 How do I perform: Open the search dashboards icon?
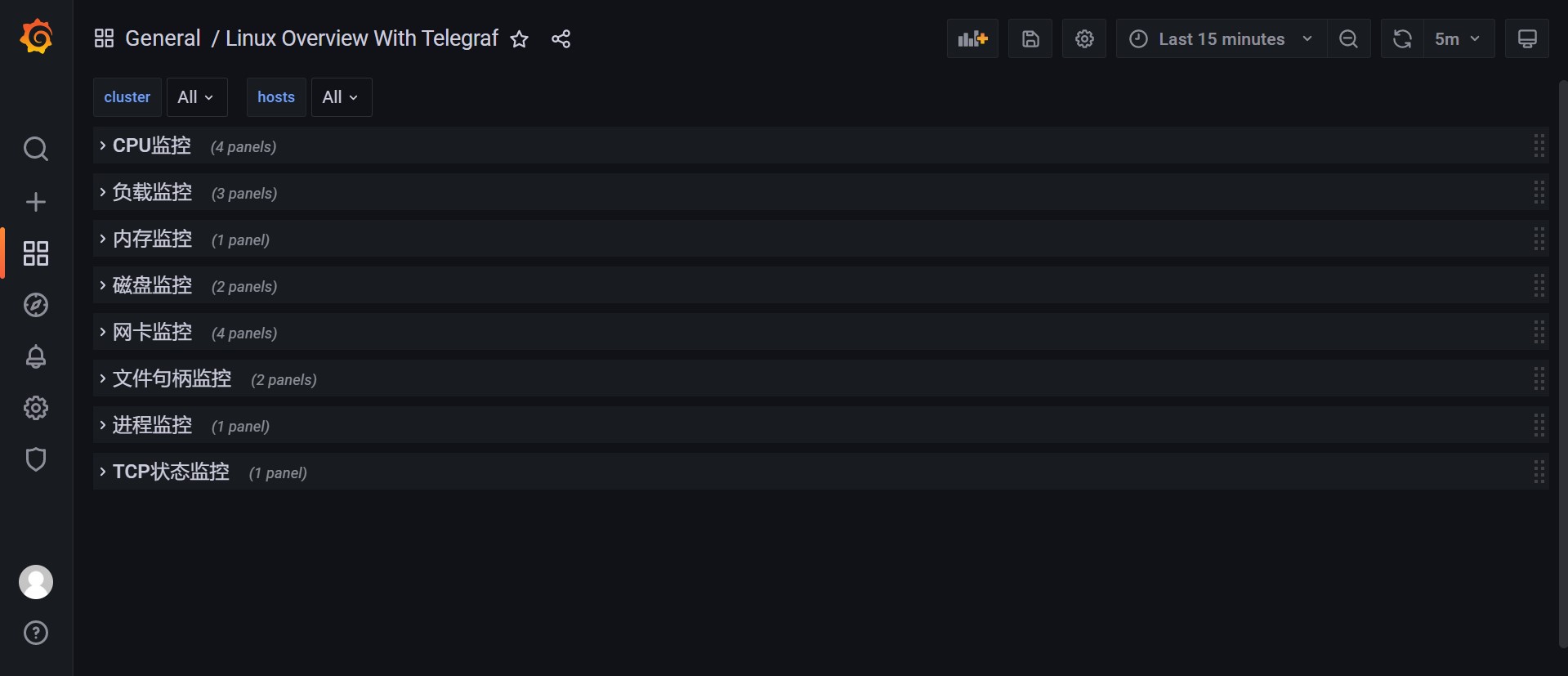pyautogui.click(x=36, y=149)
